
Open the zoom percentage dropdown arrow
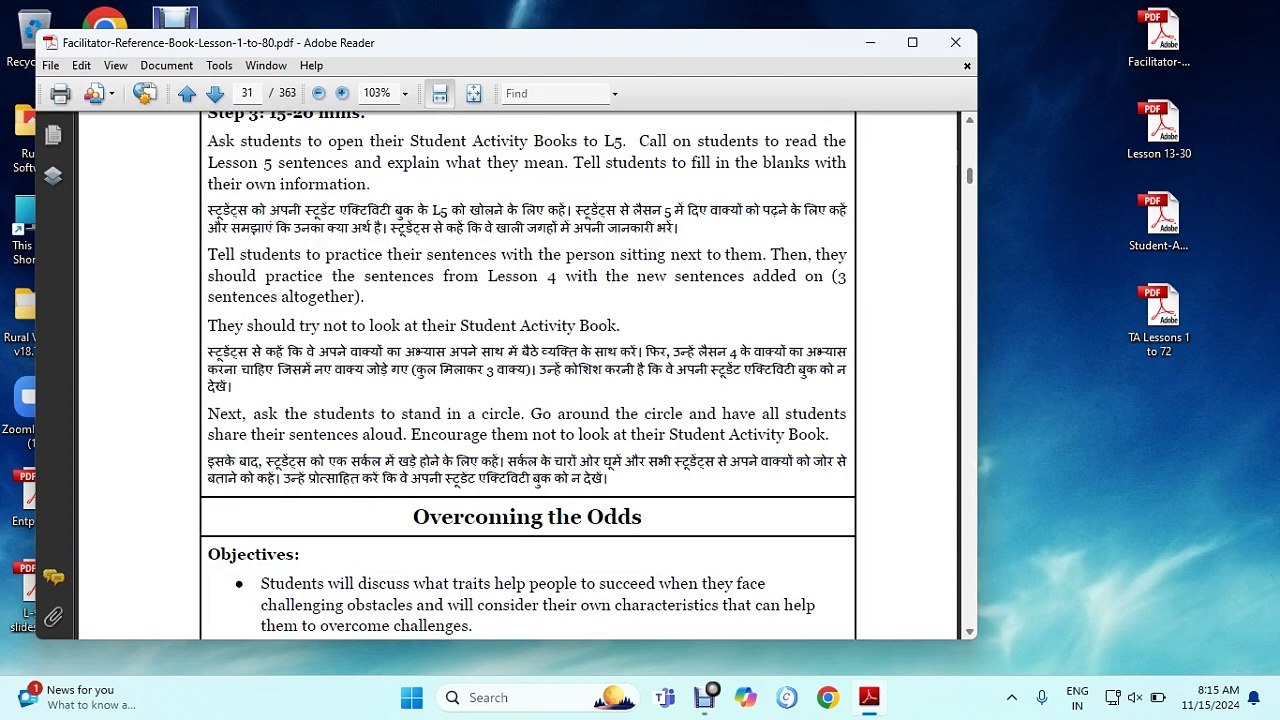click(x=405, y=94)
